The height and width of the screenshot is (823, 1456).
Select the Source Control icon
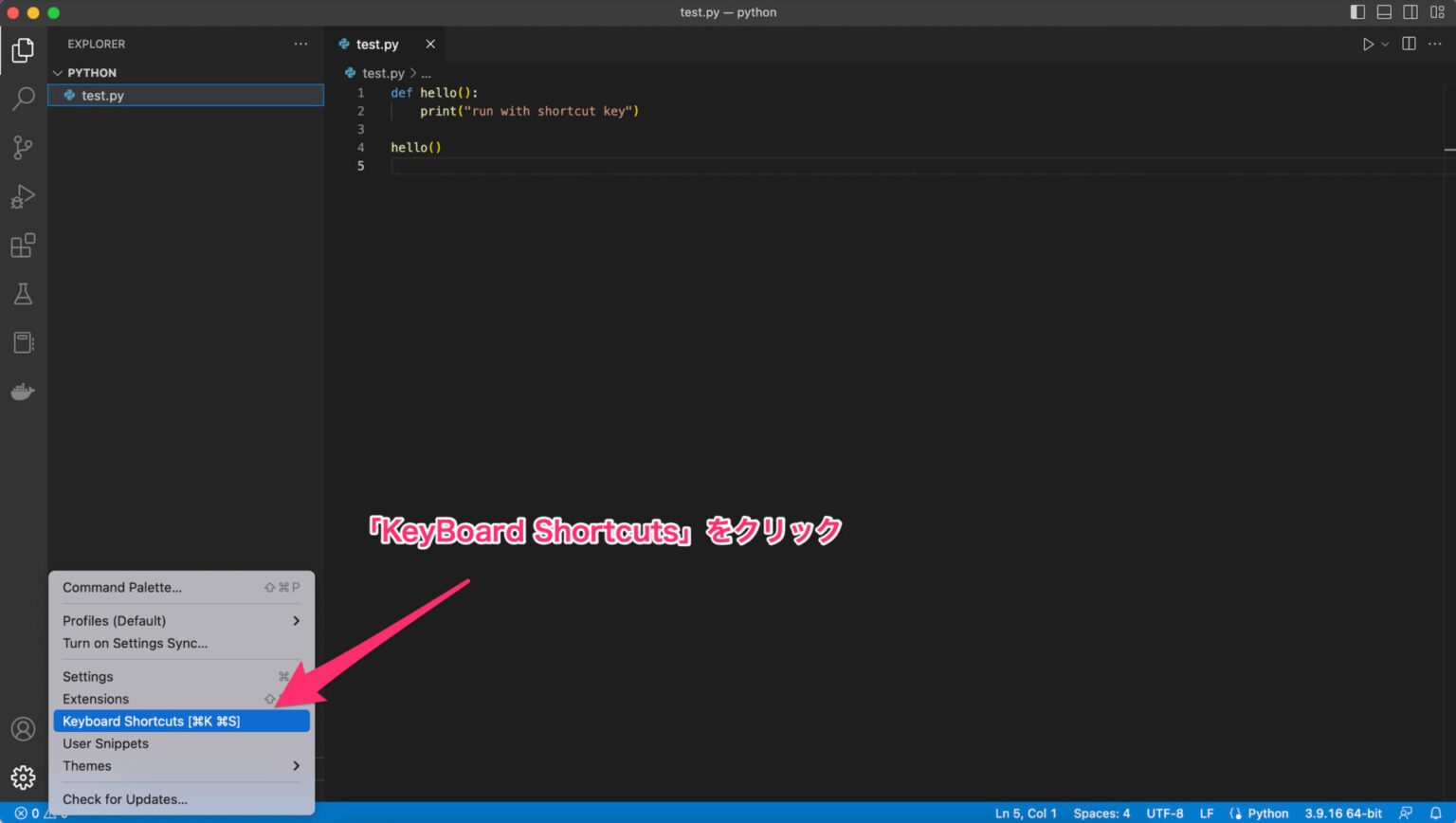23,148
